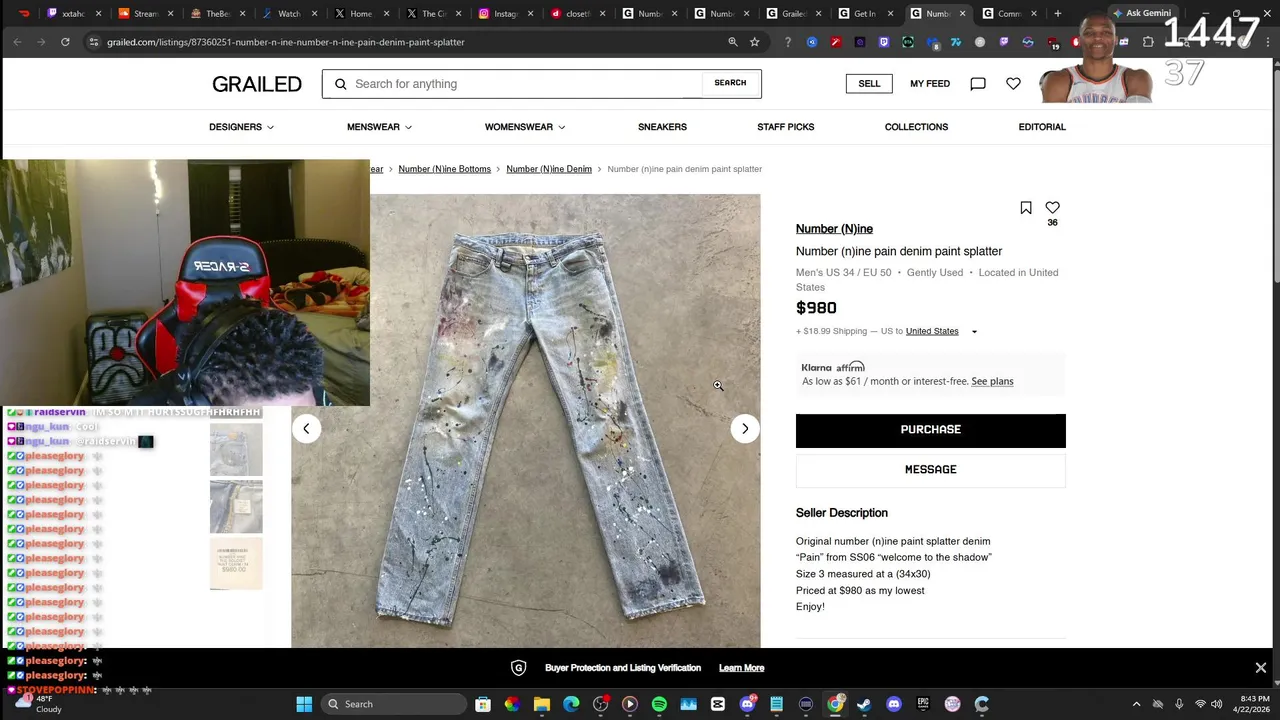Reload the page in browser
The width and height of the screenshot is (1280, 720).
click(65, 42)
